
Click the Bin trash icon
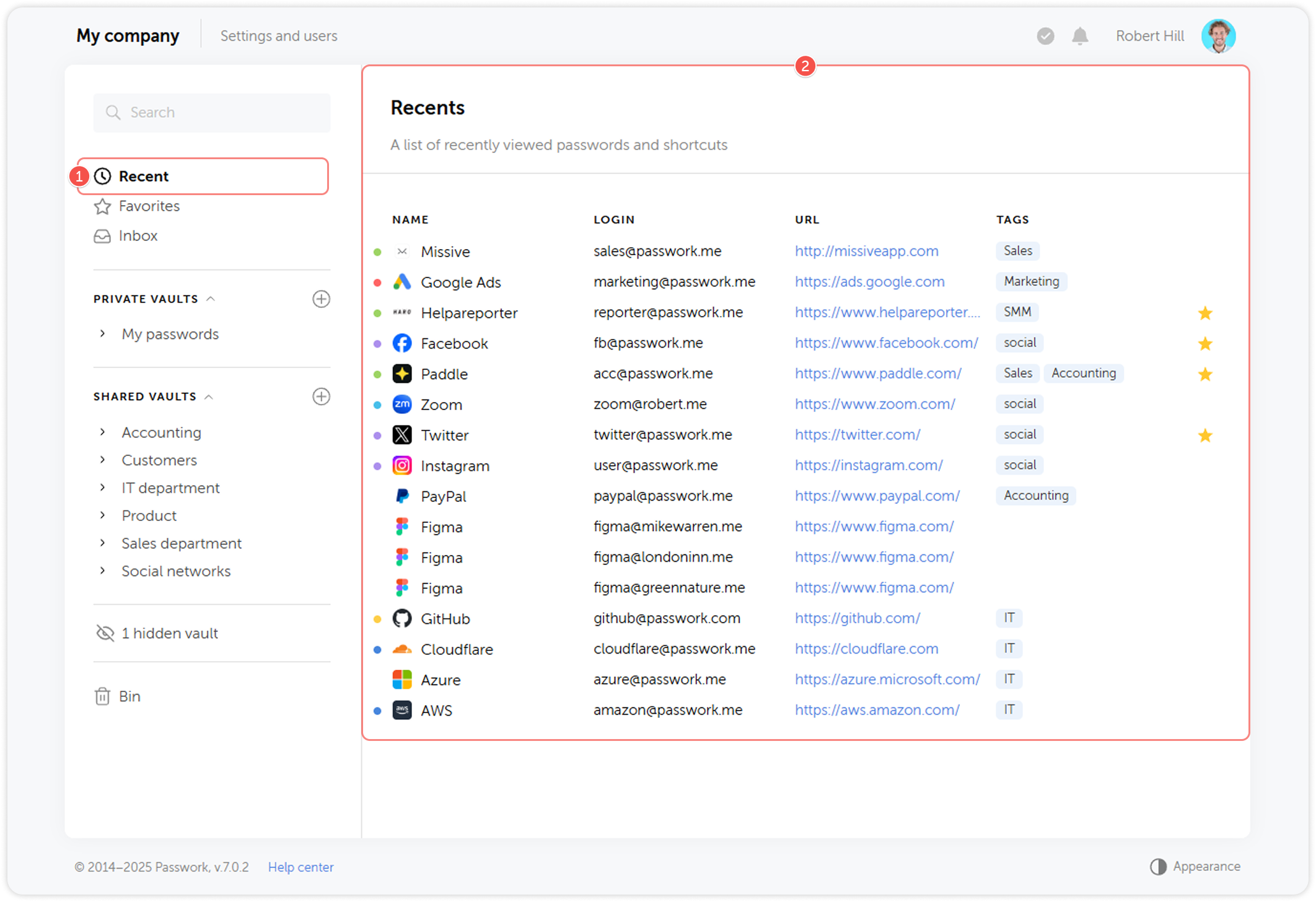pyautogui.click(x=103, y=696)
